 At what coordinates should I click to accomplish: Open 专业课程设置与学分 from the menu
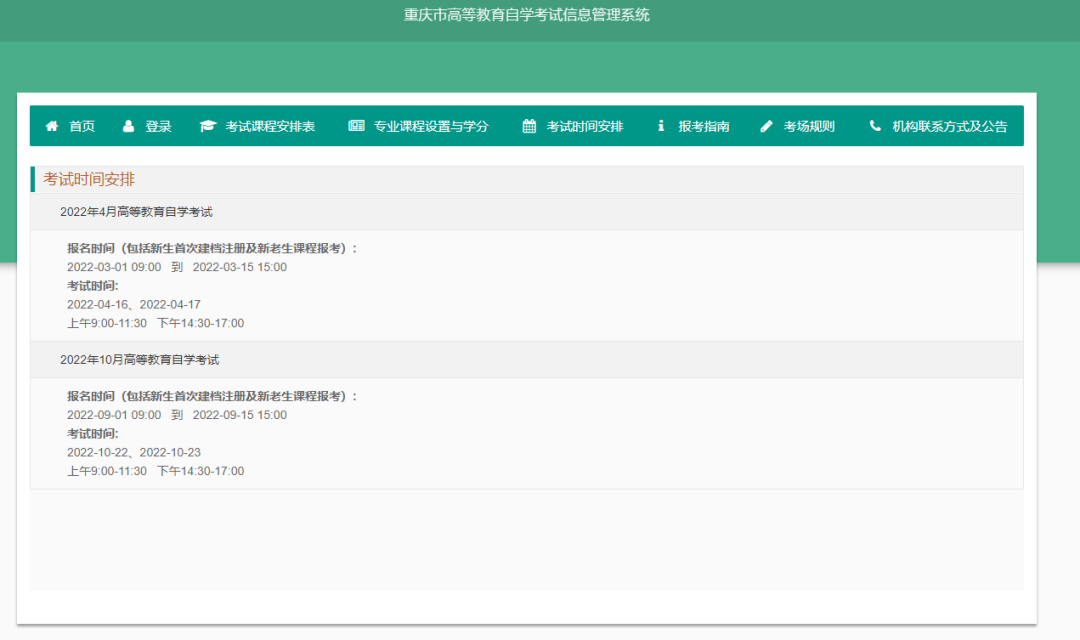(427, 126)
